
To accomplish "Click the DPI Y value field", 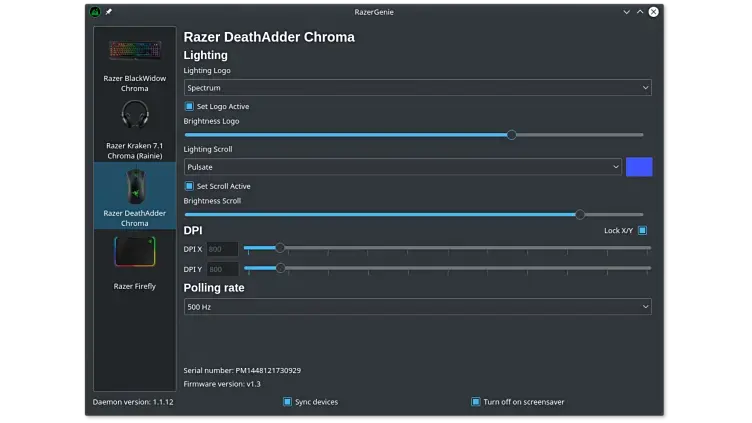I will (x=223, y=269).
